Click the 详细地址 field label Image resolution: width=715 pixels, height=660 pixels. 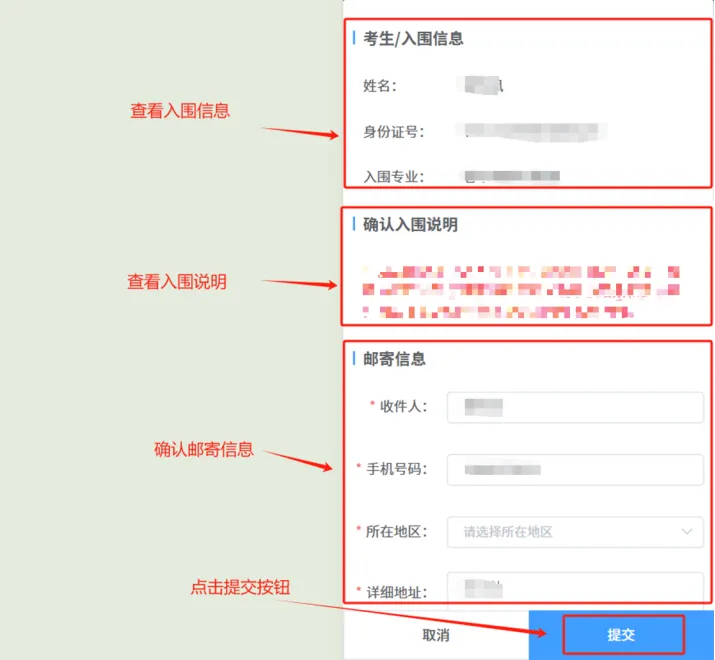(x=397, y=592)
